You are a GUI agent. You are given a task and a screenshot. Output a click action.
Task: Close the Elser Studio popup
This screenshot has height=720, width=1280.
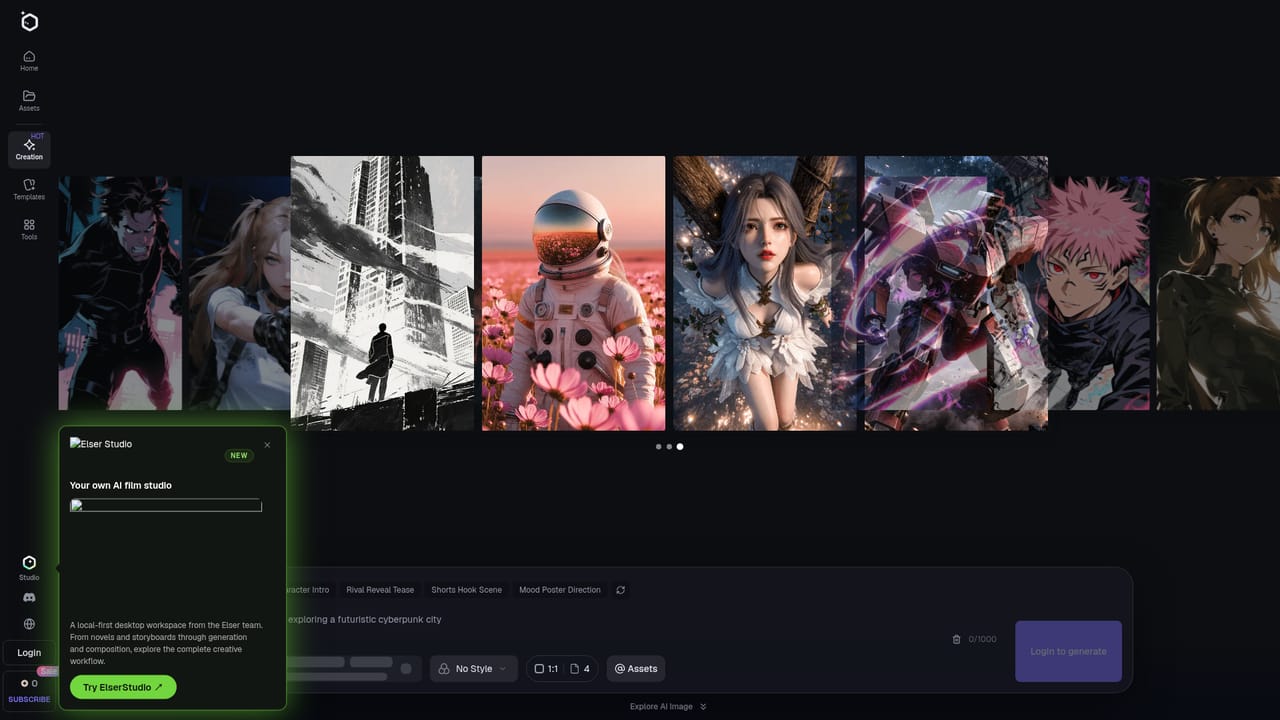[x=267, y=445]
